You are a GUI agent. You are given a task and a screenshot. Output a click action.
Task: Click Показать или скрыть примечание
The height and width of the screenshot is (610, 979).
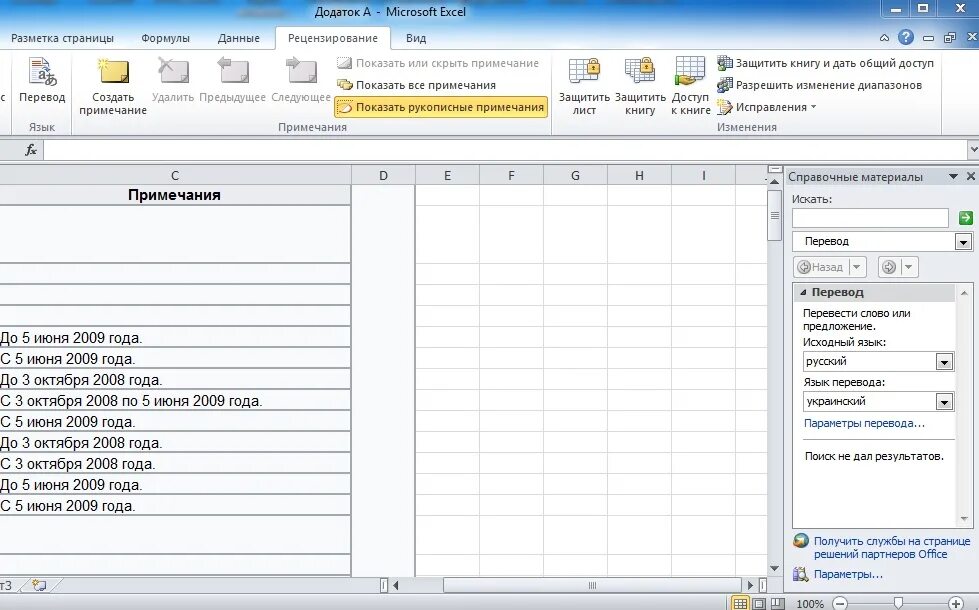(x=438, y=63)
